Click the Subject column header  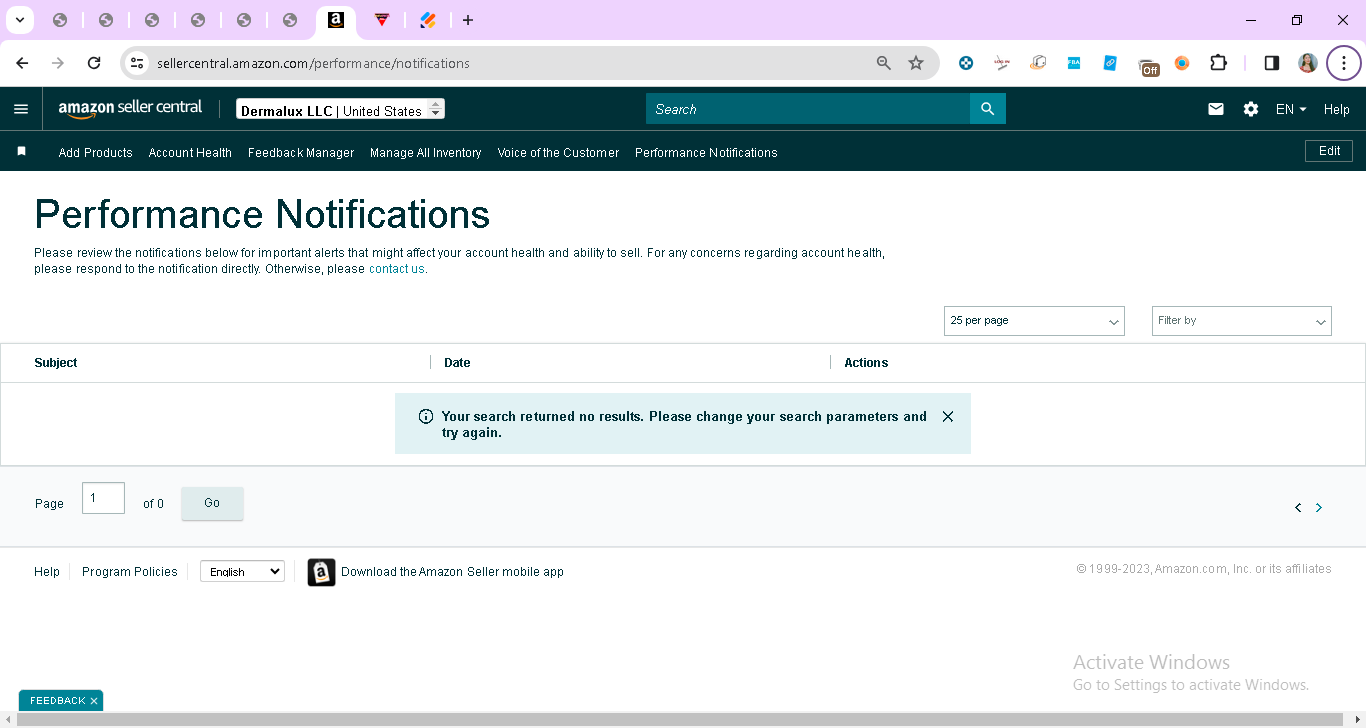coord(56,363)
